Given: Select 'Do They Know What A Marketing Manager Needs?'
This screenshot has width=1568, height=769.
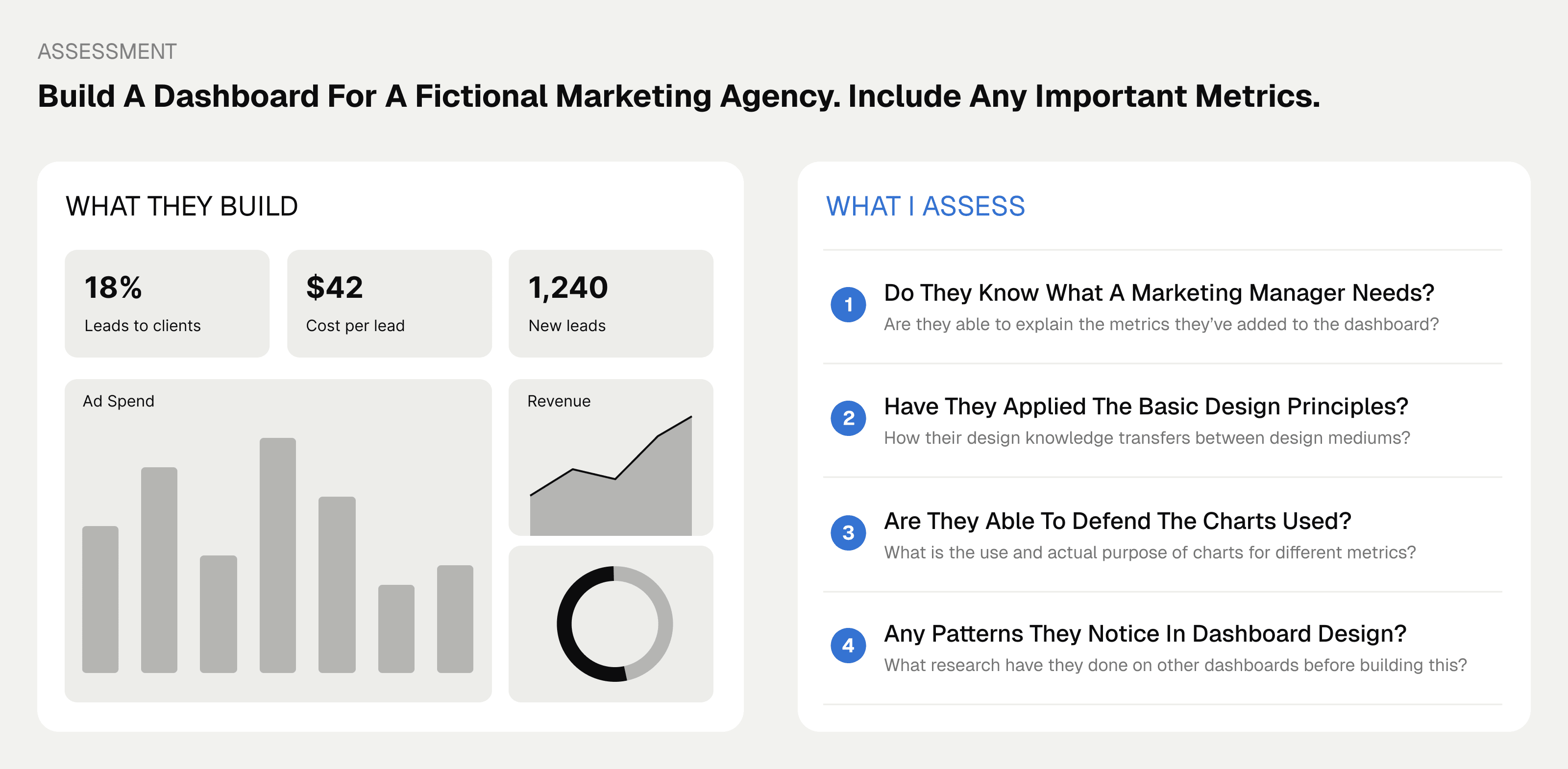Looking at the screenshot, I should tap(1159, 292).
